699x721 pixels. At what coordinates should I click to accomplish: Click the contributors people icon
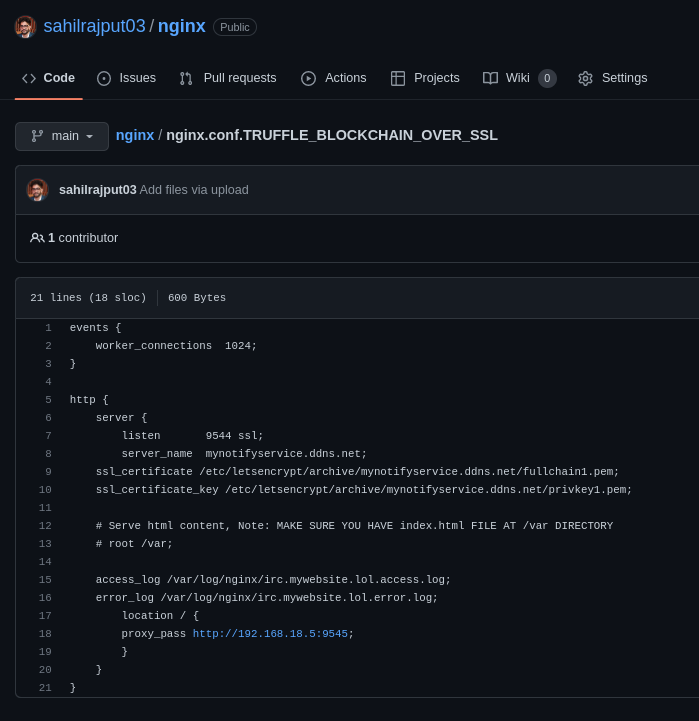click(x=37, y=238)
